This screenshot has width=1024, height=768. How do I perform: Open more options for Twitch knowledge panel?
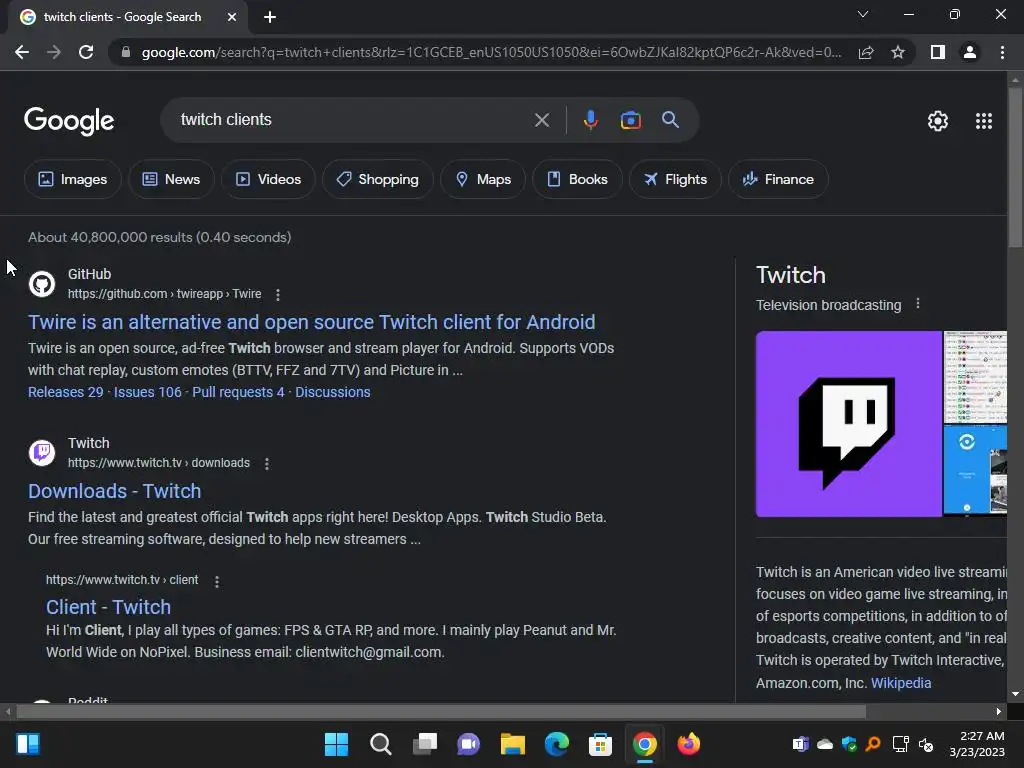tap(918, 304)
